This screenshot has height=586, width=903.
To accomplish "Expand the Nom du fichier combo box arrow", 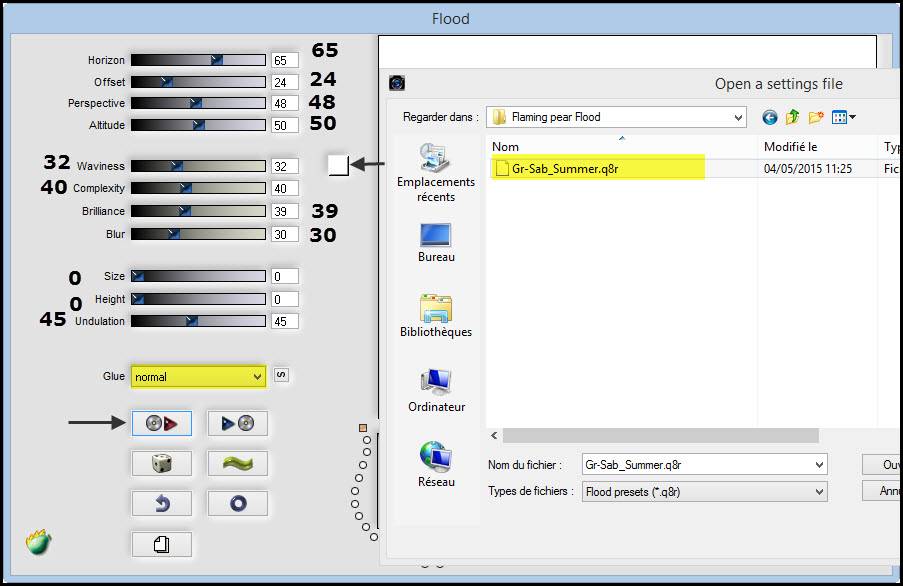I will [819, 465].
